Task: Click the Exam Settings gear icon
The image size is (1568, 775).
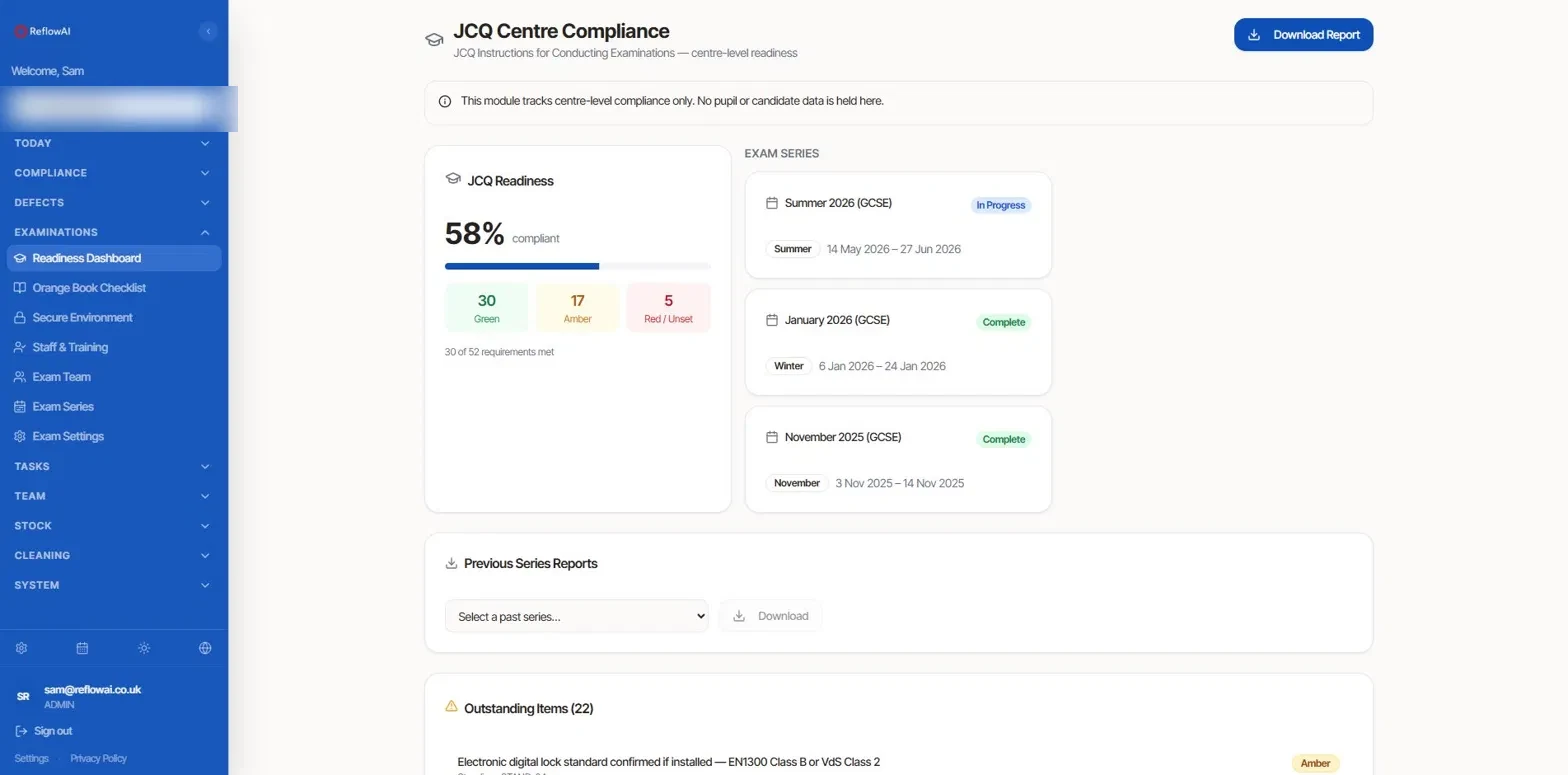Action: (x=20, y=437)
